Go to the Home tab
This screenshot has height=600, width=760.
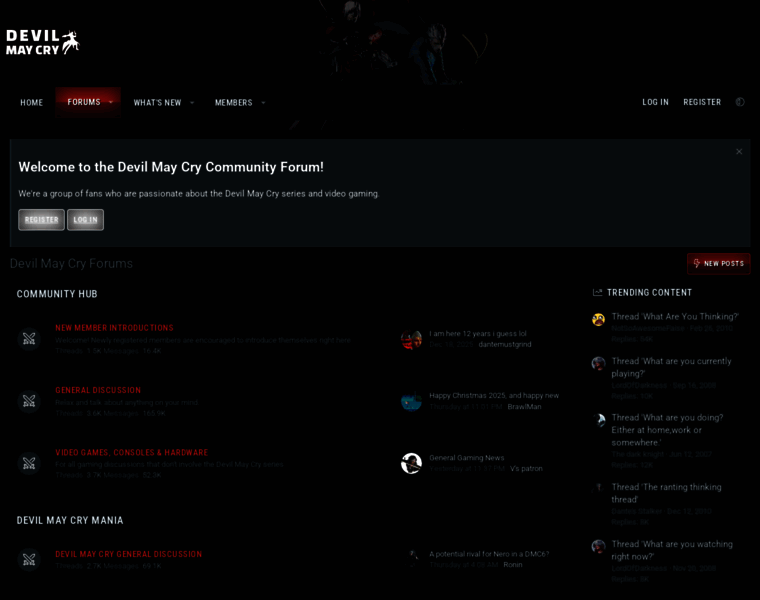click(x=32, y=103)
